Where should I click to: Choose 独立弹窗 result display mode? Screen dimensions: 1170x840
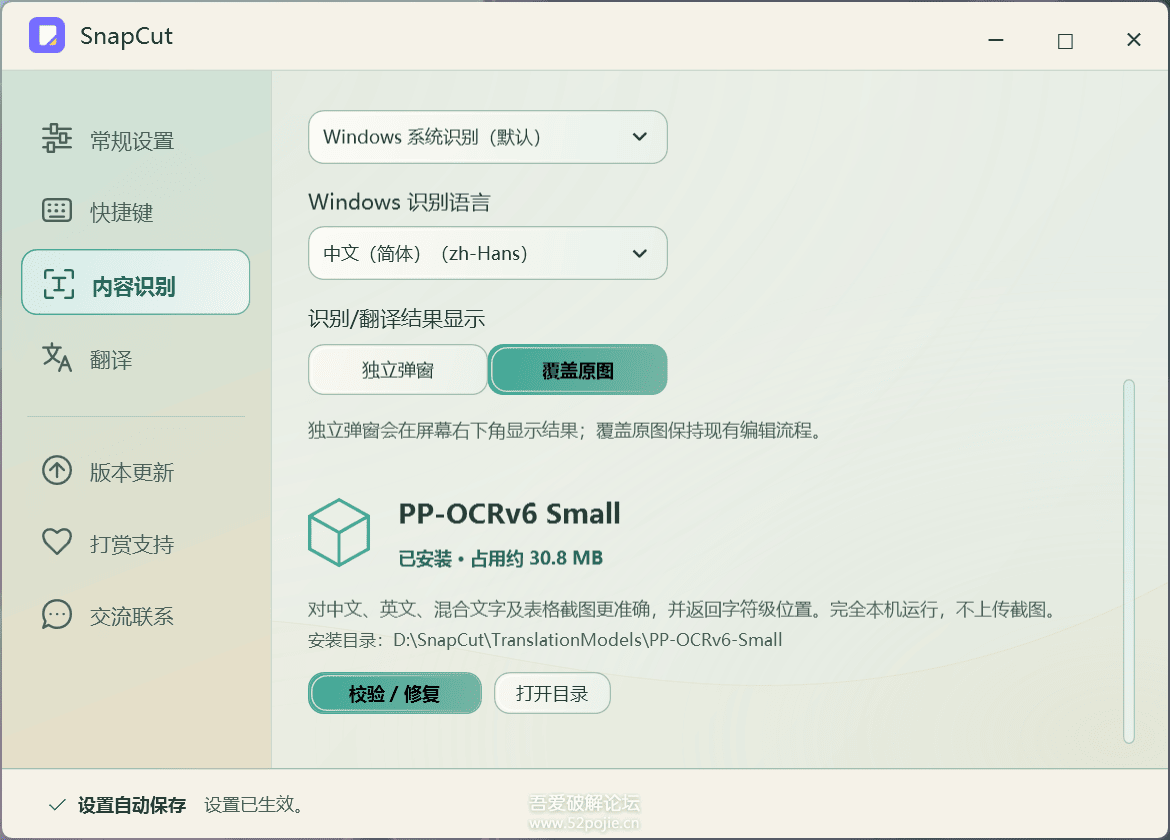[x=398, y=370]
